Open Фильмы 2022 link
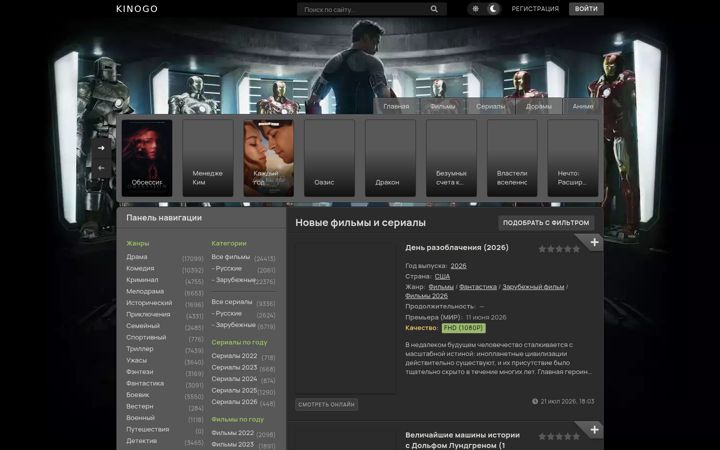720x450 pixels. click(x=232, y=433)
